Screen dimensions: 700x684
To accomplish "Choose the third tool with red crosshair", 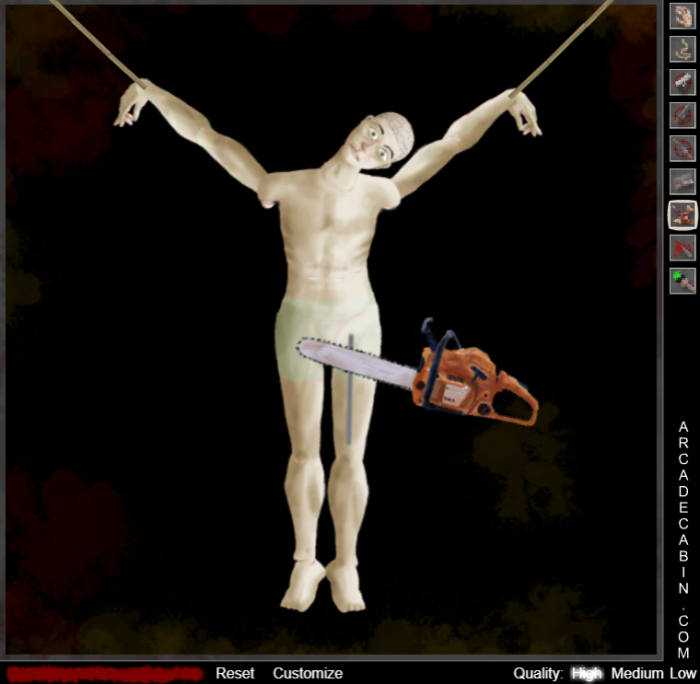I will point(682,82).
